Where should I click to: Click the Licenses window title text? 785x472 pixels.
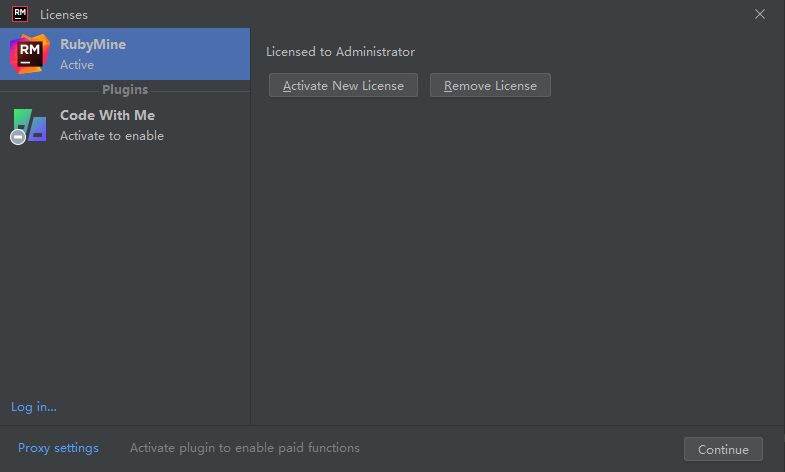coord(64,15)
